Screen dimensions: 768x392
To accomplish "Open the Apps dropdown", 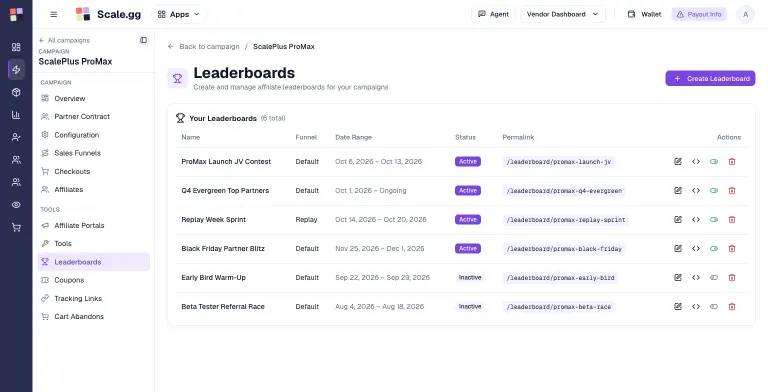I will click(x=179, y=14).
